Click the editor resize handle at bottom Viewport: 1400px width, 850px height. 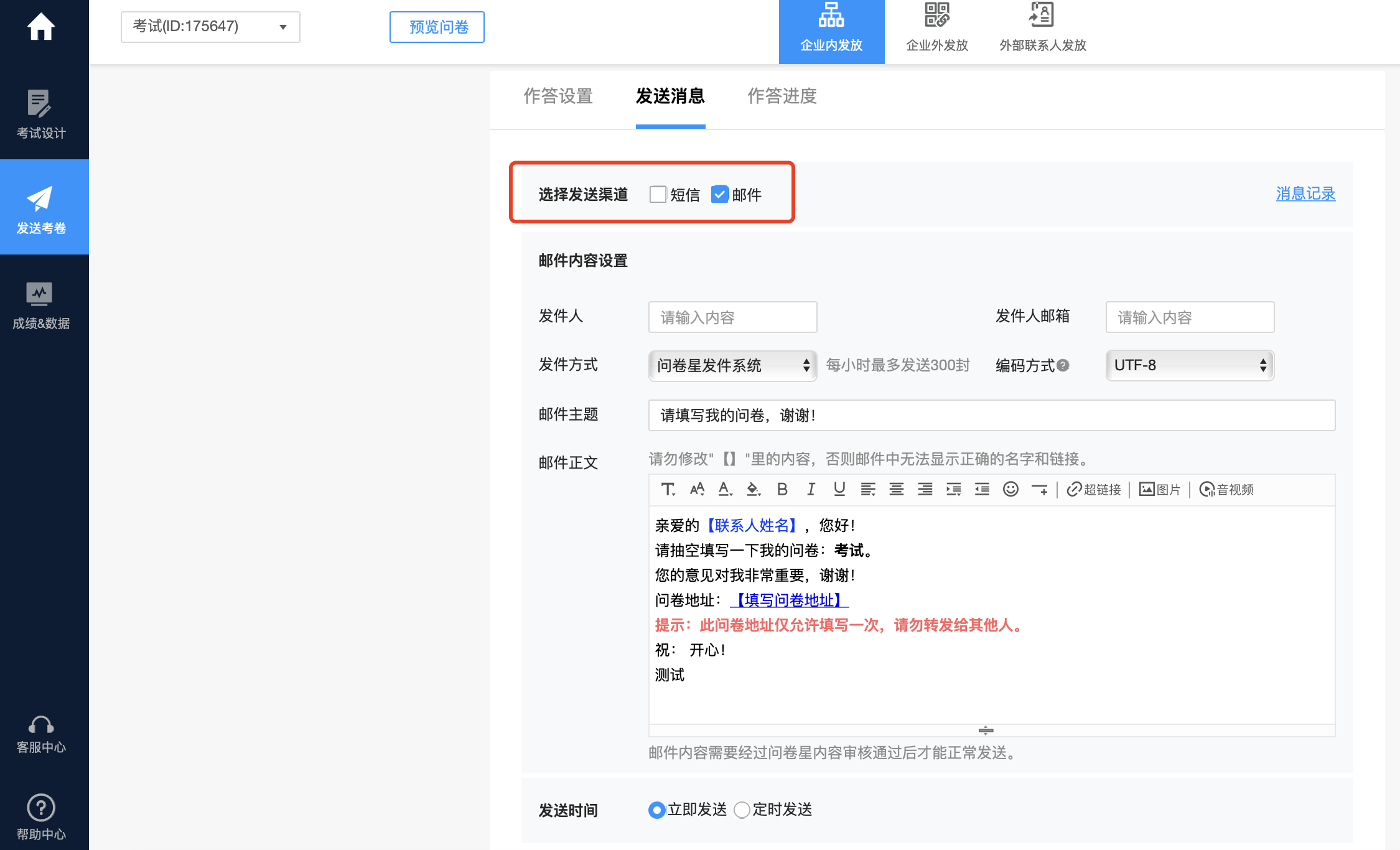(986, 731)
